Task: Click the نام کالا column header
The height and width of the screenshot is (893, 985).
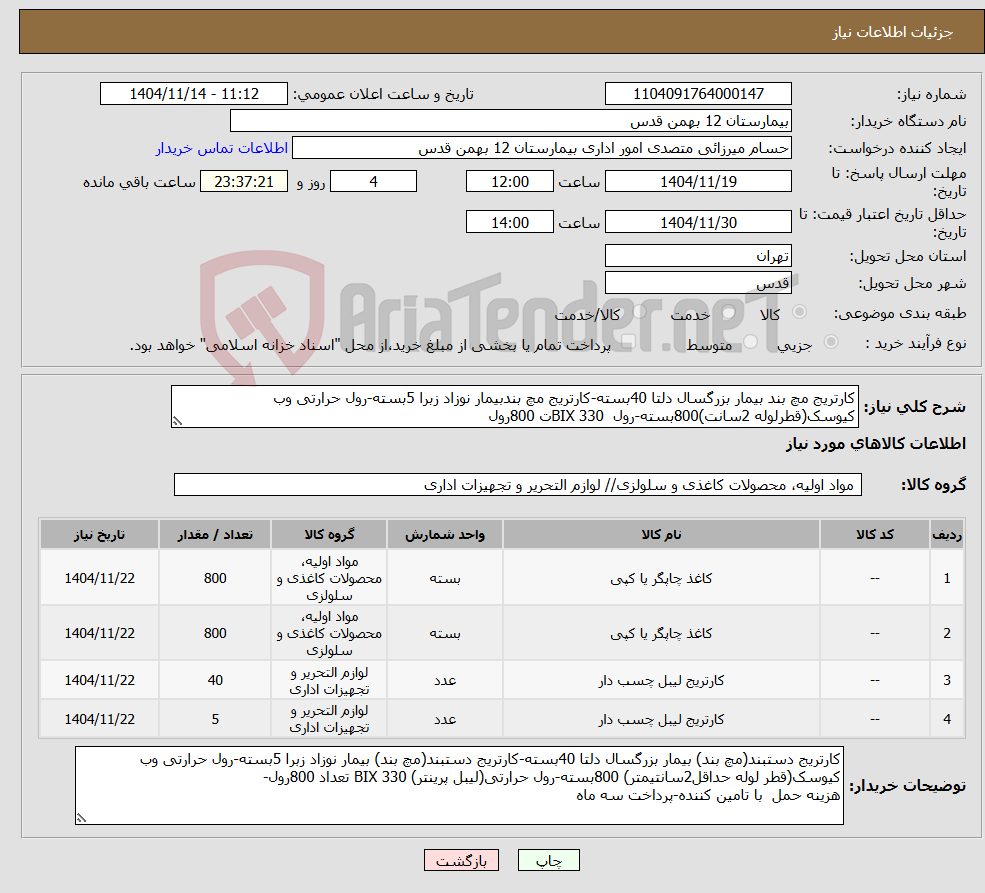Action: [661, 534]
